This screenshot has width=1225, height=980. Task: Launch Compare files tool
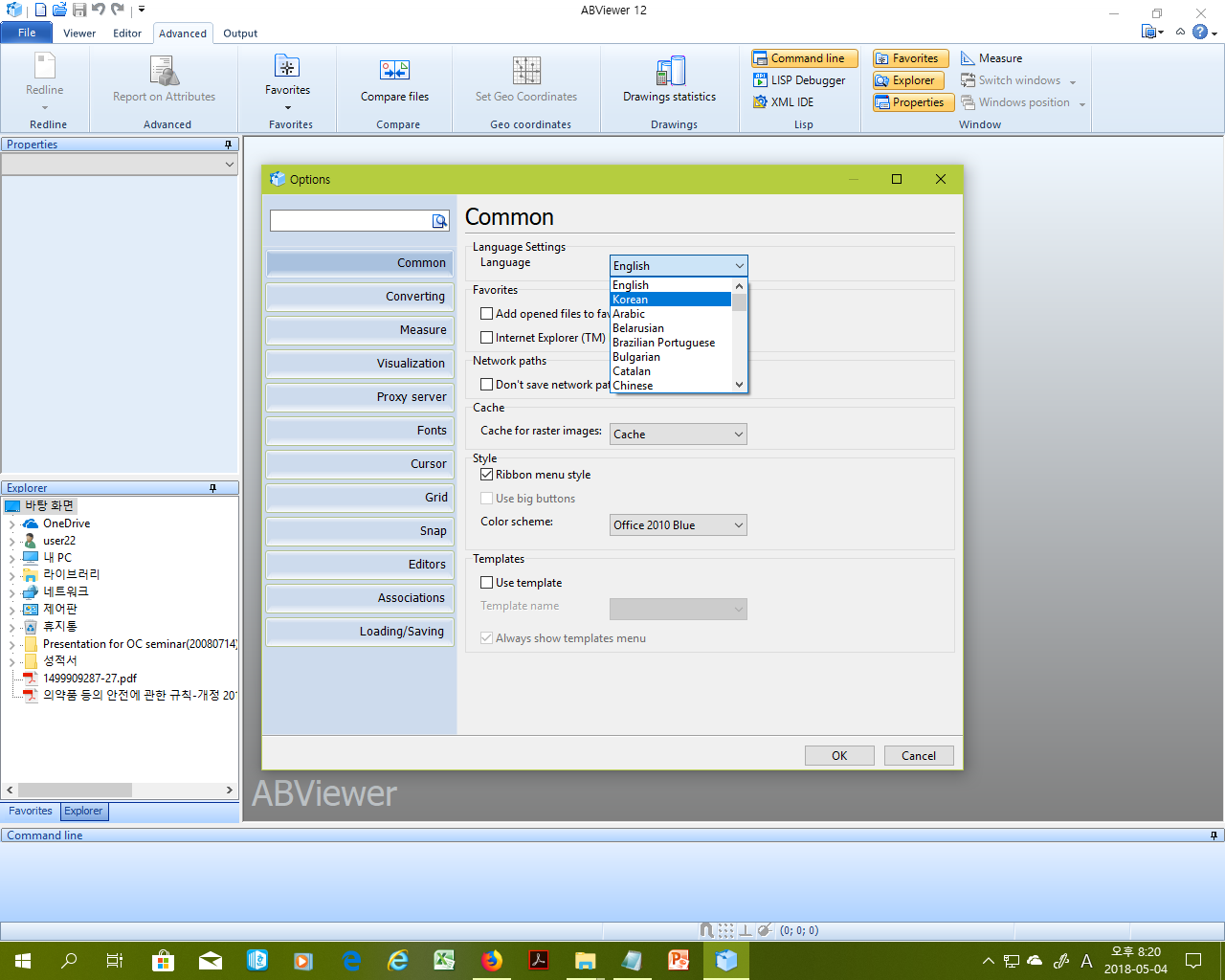click(x=394, y=78)
